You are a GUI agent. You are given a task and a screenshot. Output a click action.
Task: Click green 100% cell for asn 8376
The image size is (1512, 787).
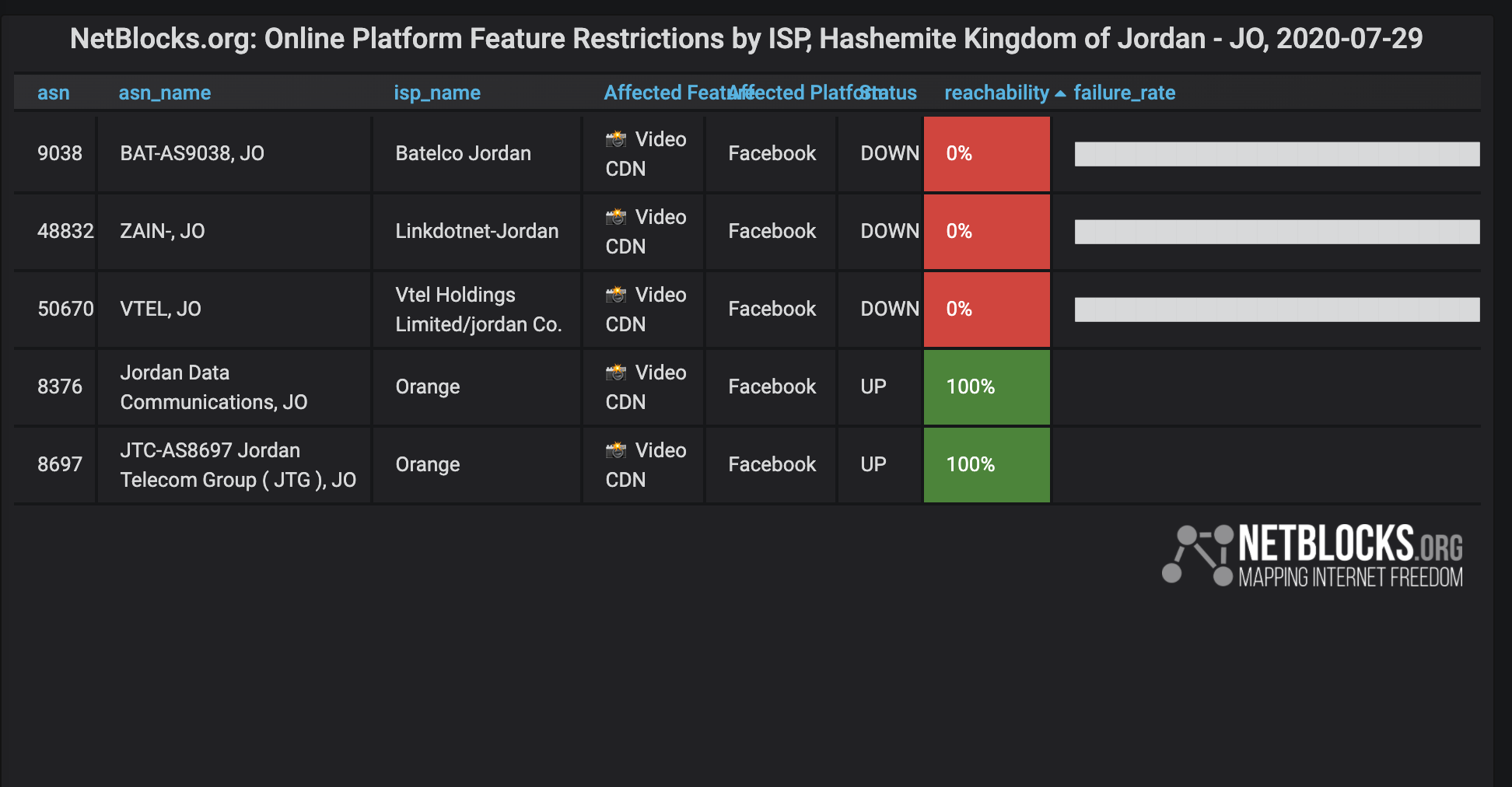coord(986,387)
